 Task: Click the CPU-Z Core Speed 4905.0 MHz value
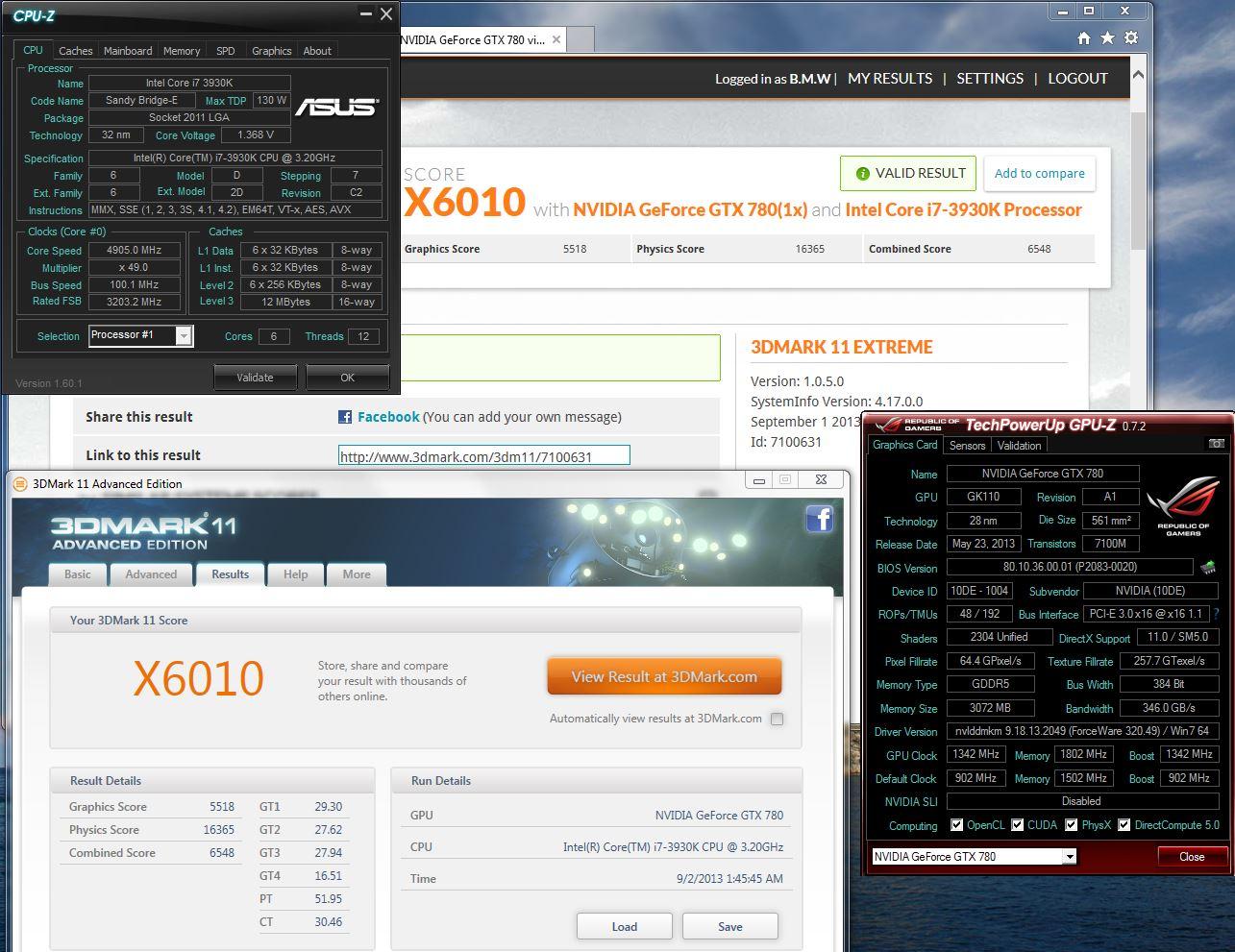(x=135, y=250)
